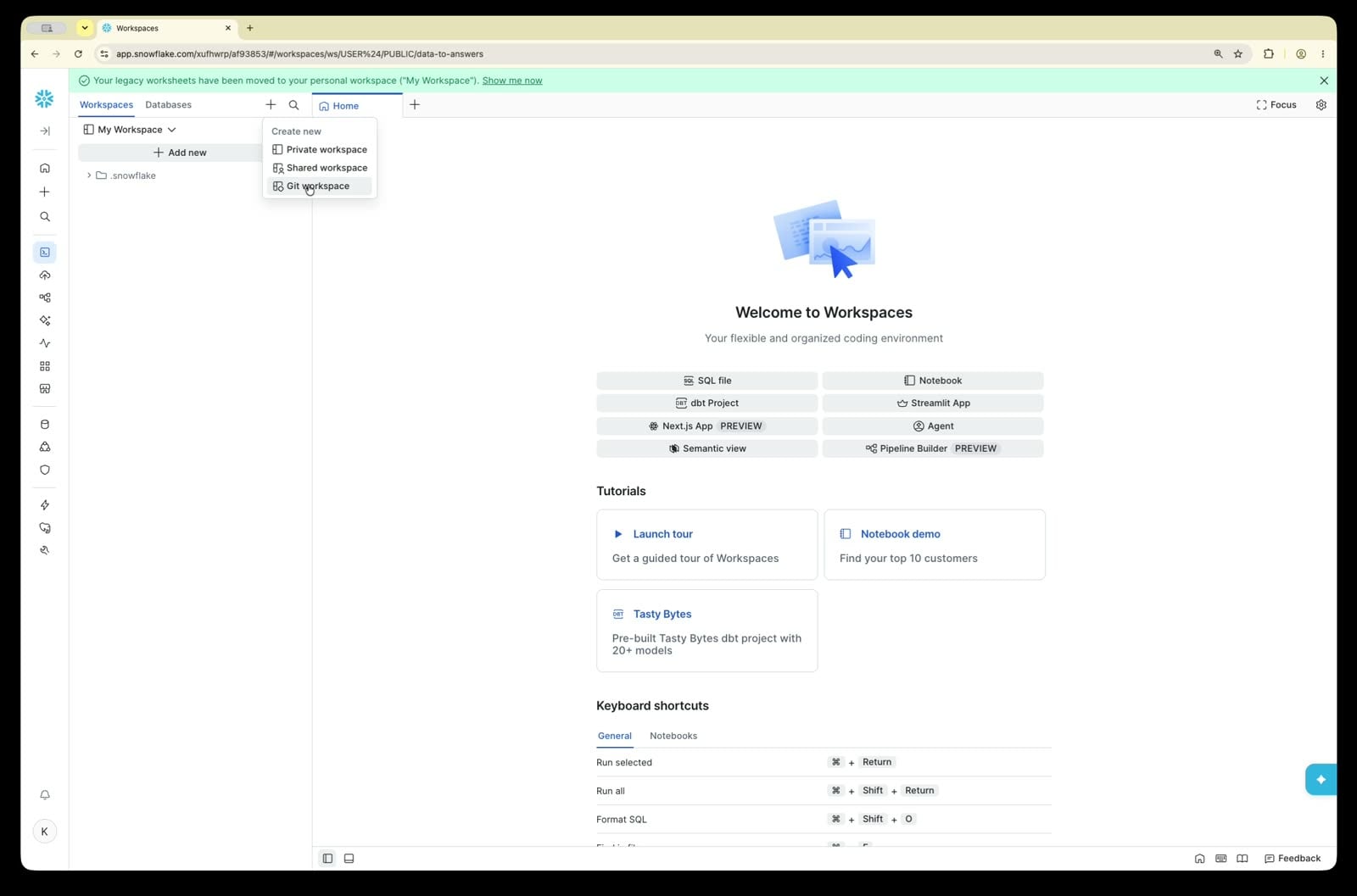Image resolution: width=1357 pixels, height=896 pixels.
Task: Open the Tasty Bytes tutorial card
Action: click(x=707, y=631)
